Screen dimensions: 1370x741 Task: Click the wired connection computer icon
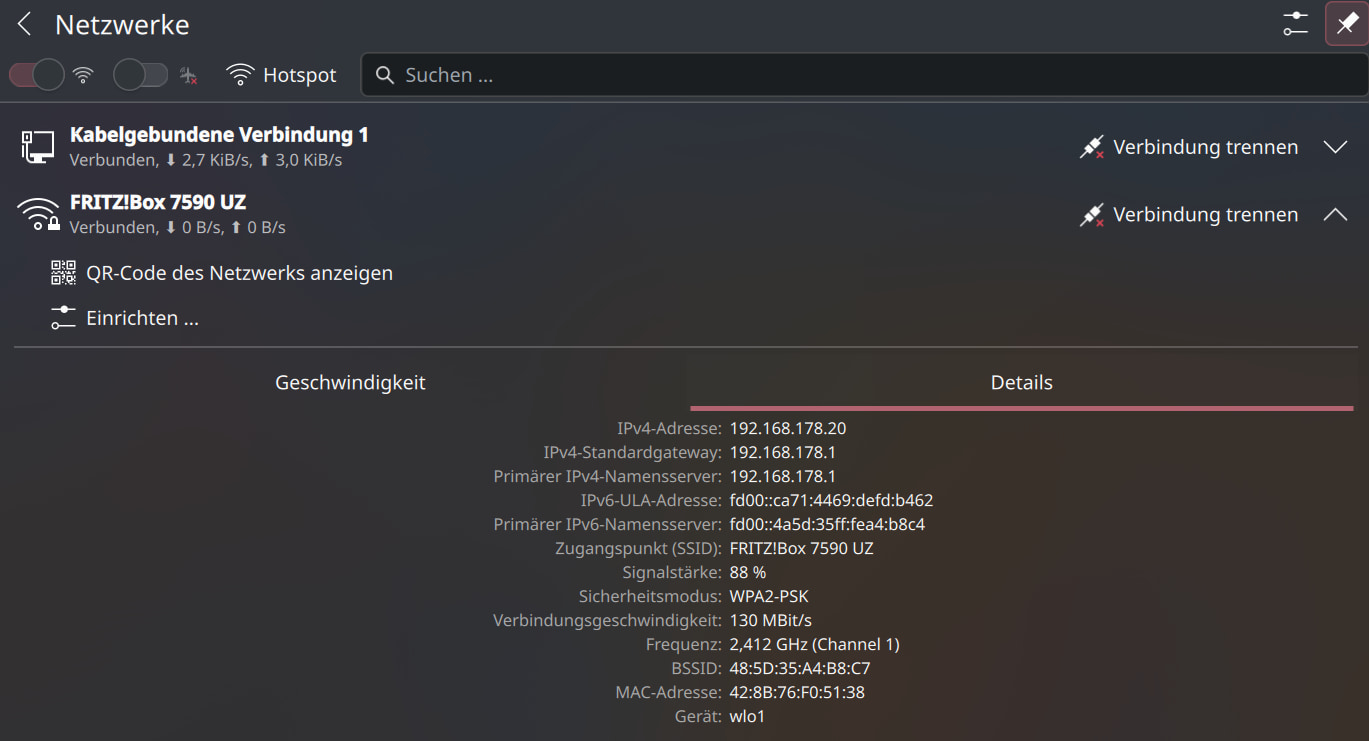coord(38,147)
